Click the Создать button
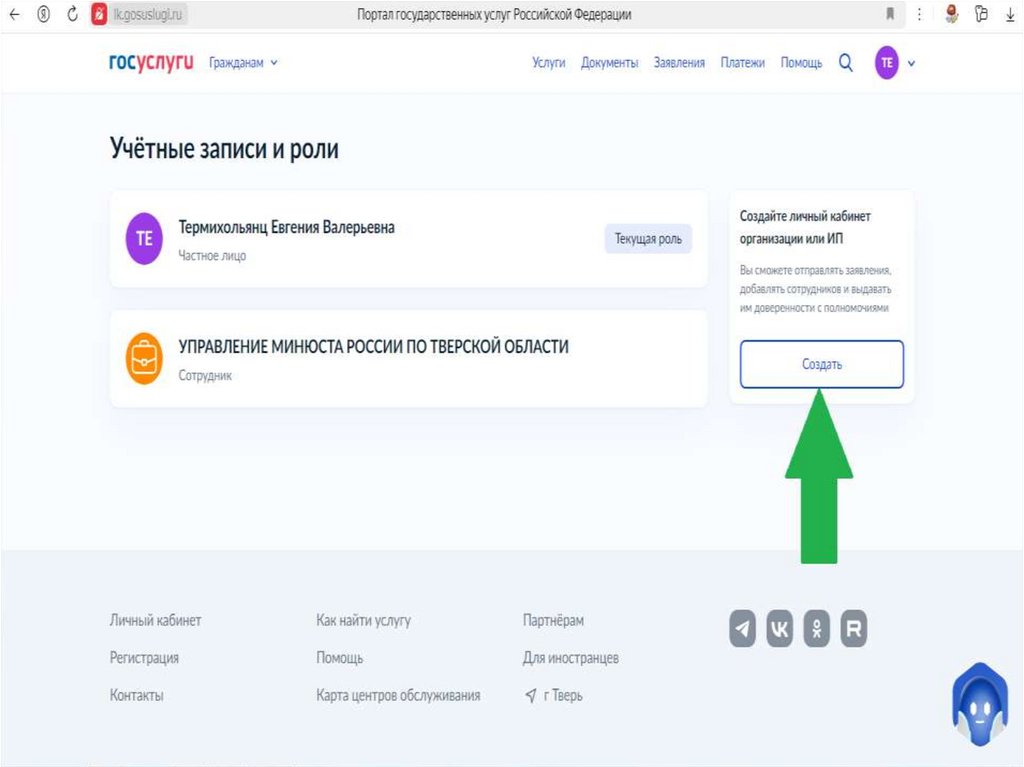 coord(822,364)
